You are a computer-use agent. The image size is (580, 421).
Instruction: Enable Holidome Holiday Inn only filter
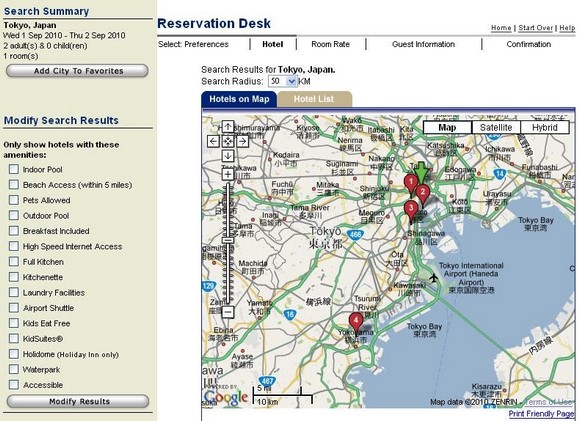(x=14, y=354)
